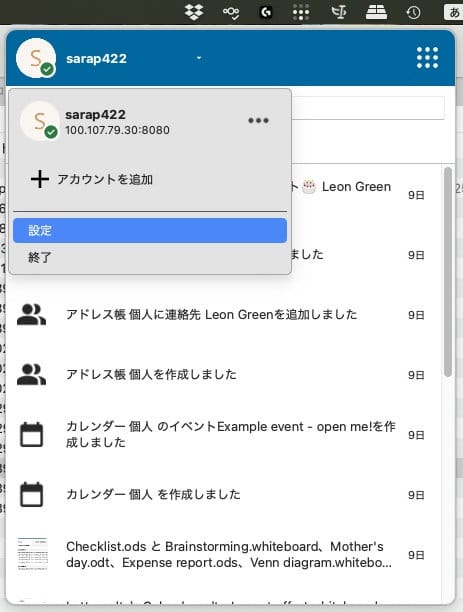Click the plus icon beside アカウントを追加

[40, 179]
